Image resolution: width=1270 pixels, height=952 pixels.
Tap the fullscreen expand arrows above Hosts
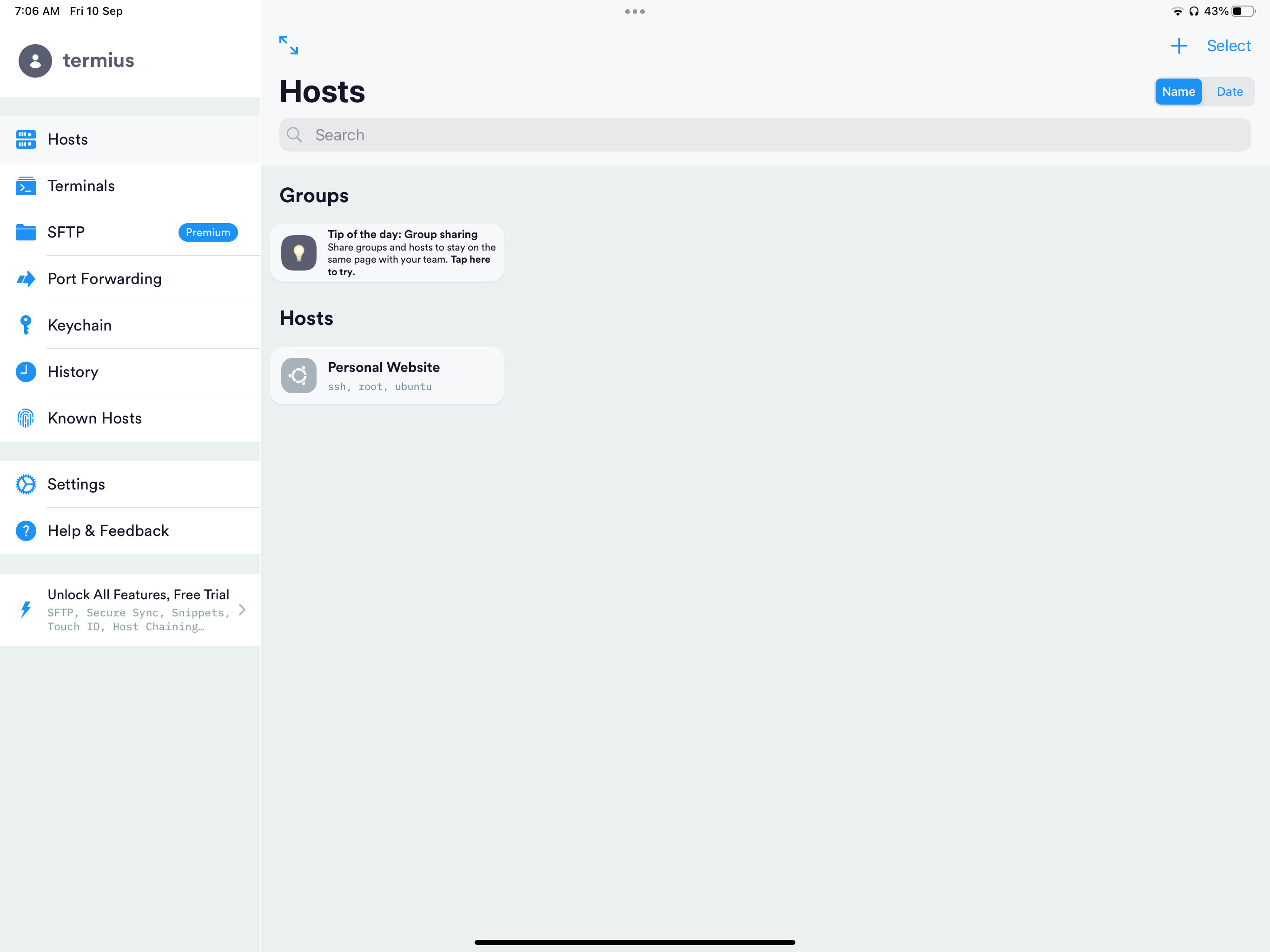288,46
